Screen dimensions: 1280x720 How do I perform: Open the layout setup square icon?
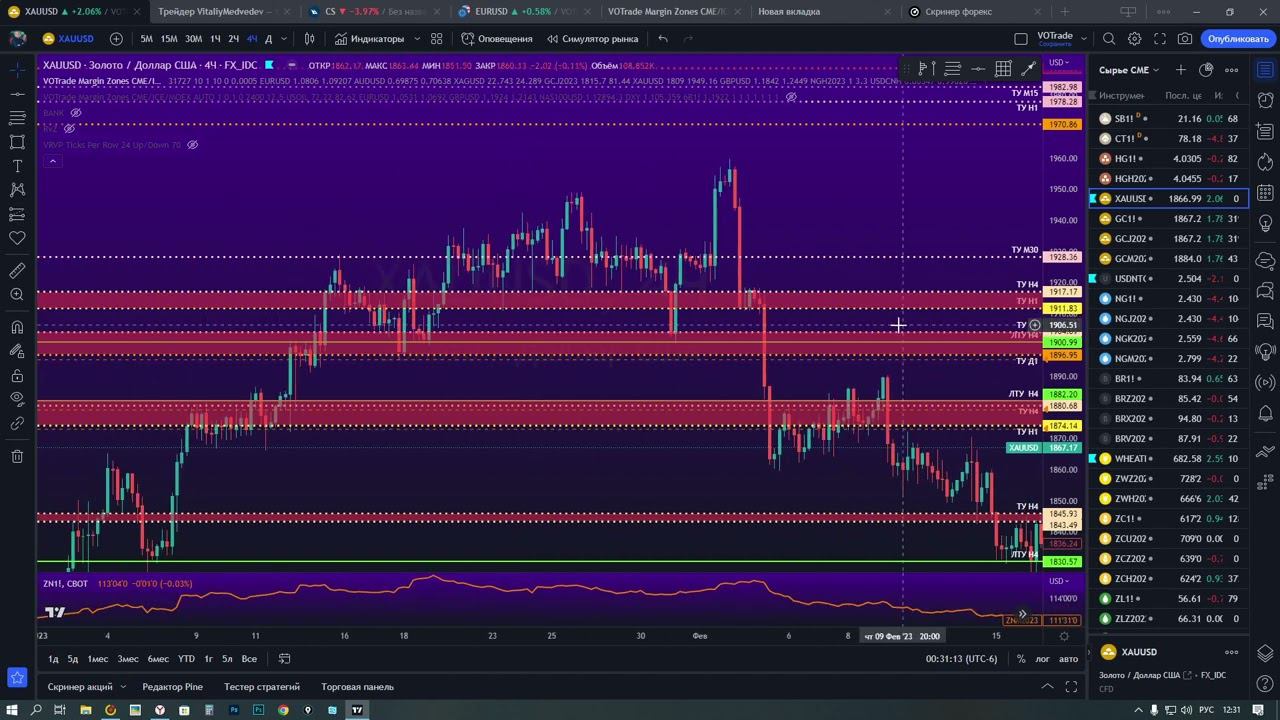1021,39
